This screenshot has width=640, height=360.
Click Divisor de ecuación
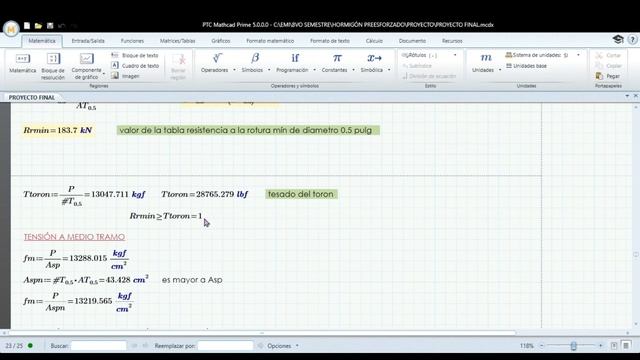click(429, 76)
